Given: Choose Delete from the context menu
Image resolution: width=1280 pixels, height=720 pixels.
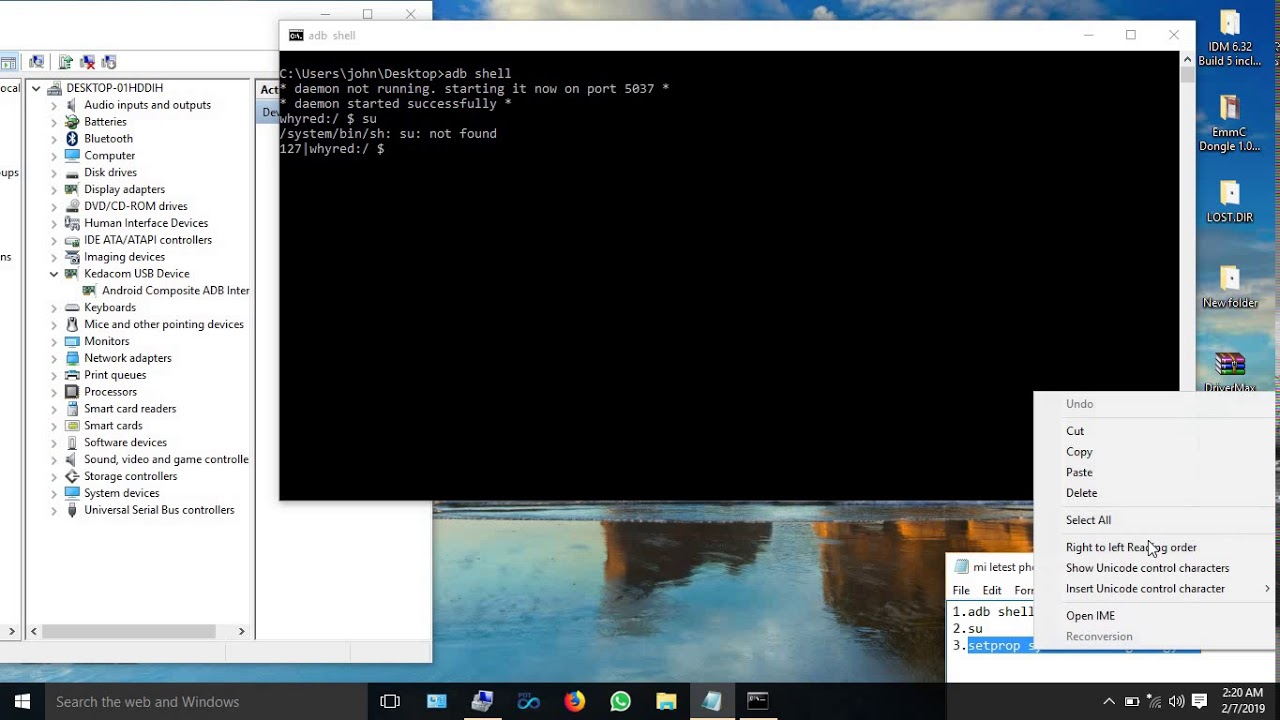Looking at the screenshot, I should click(x=1155, y=493).
